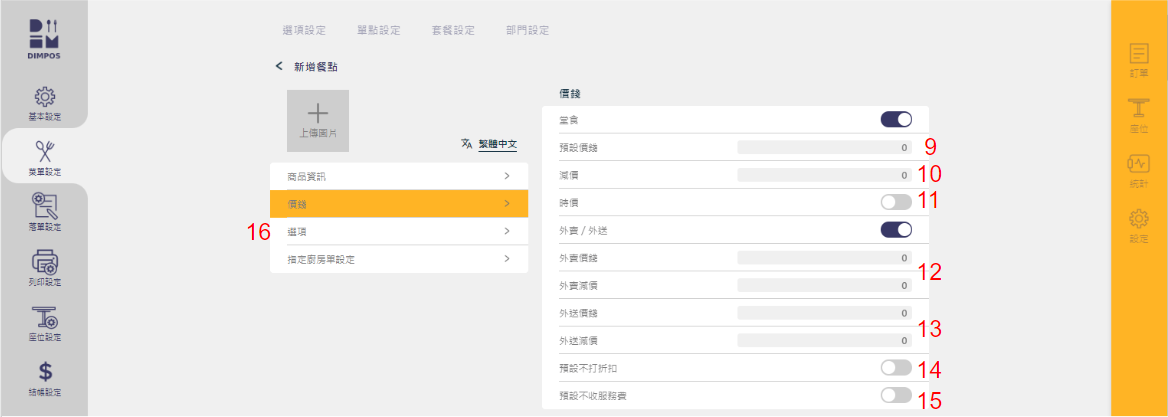
Task: Expand 指定廚房單設定 row
Action: tap(399, 259)
